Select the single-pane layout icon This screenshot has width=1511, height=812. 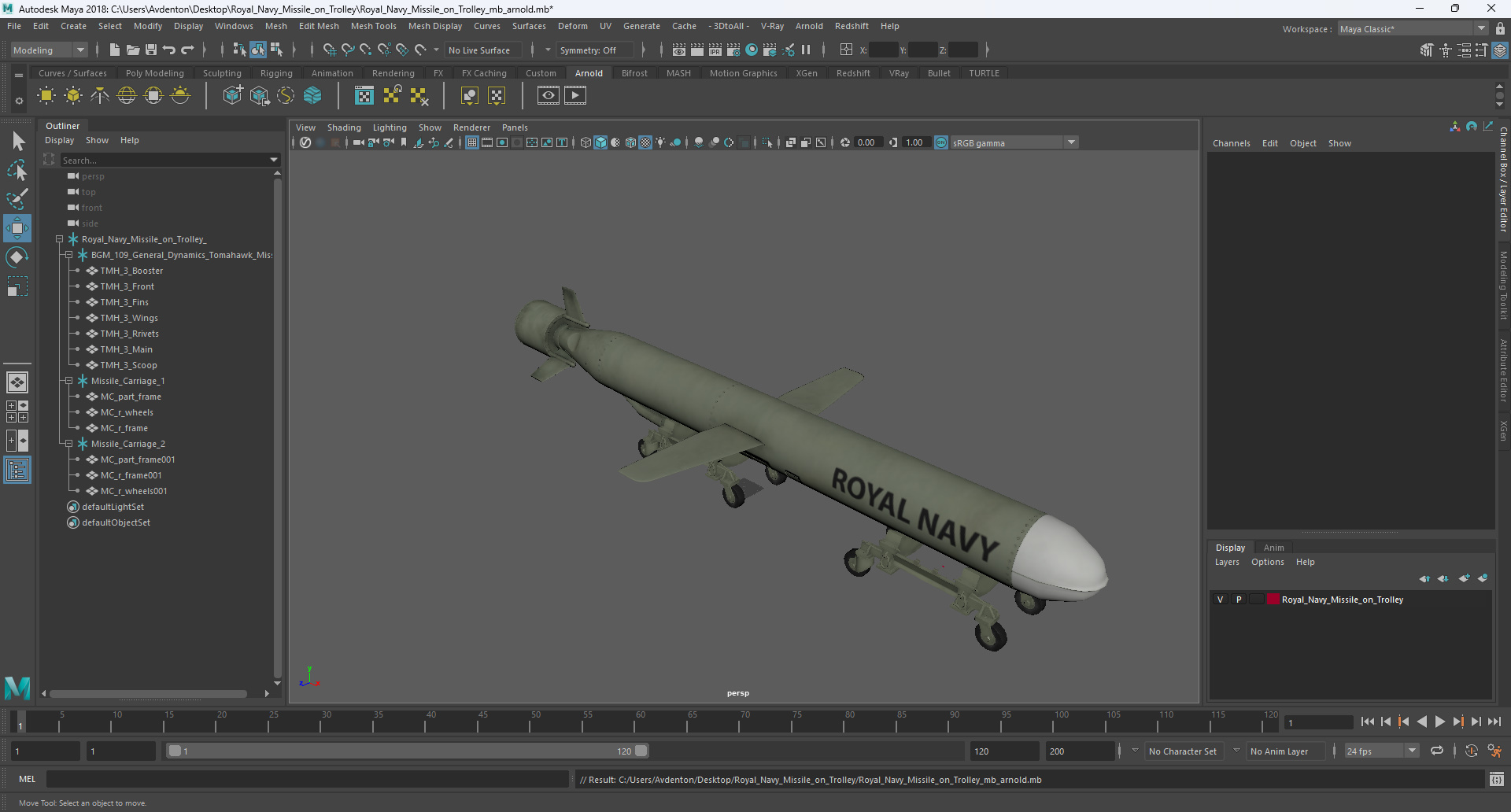point(17,382)
